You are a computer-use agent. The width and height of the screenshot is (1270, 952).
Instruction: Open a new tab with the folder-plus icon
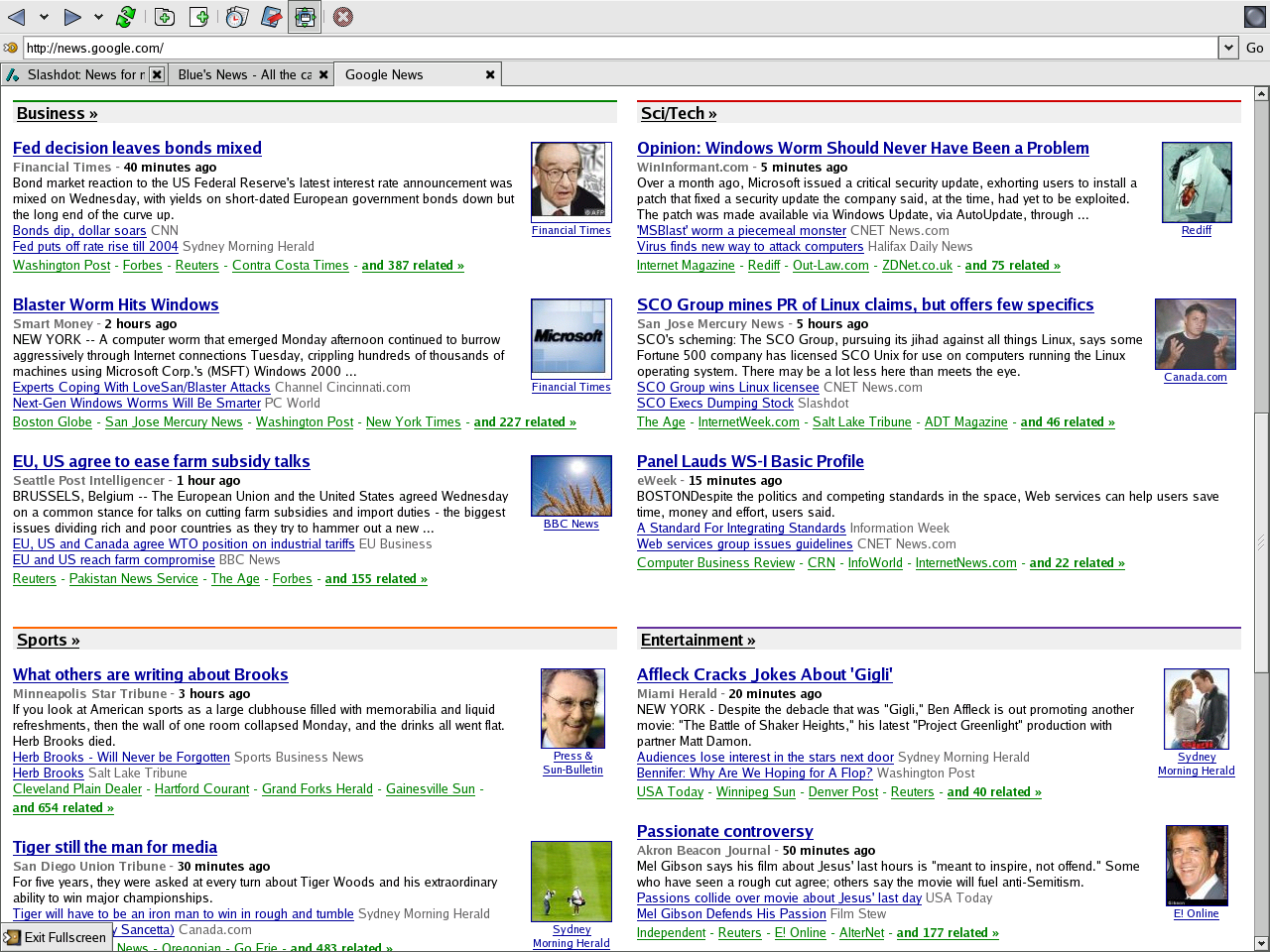pyautogui.click(x=165, y=17)
